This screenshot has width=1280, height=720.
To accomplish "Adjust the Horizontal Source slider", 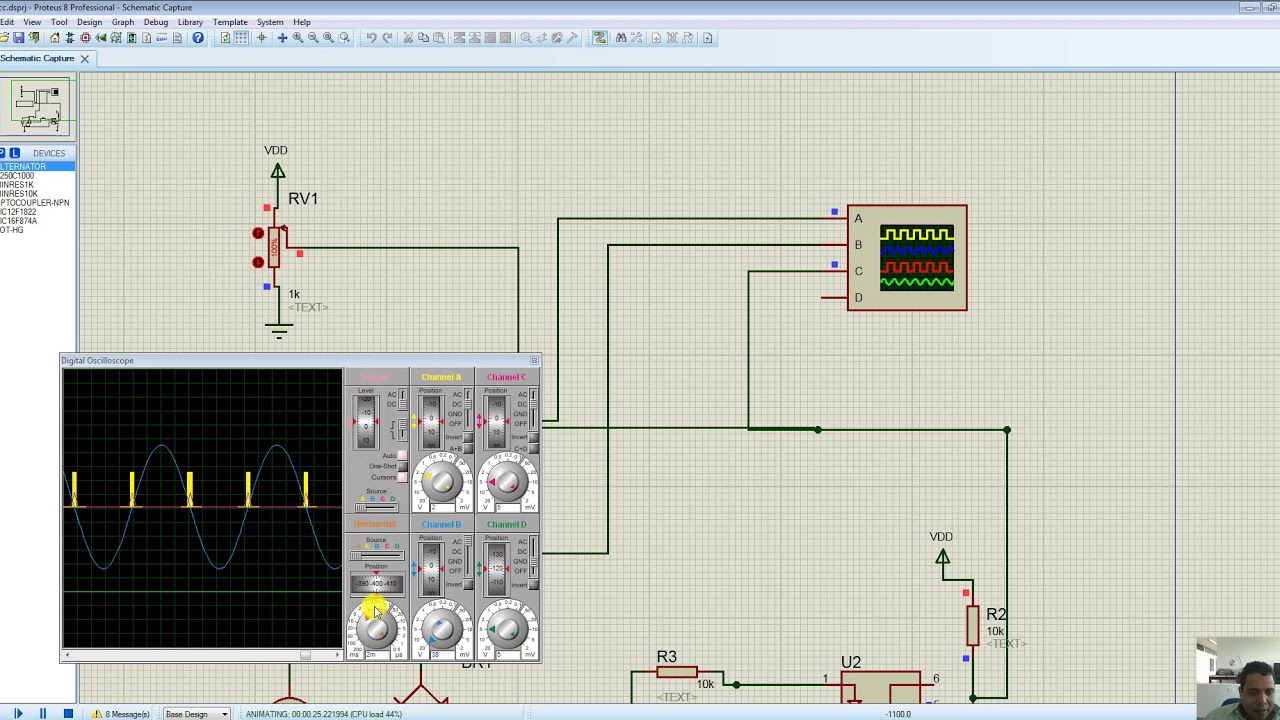I will pos(376,555).
